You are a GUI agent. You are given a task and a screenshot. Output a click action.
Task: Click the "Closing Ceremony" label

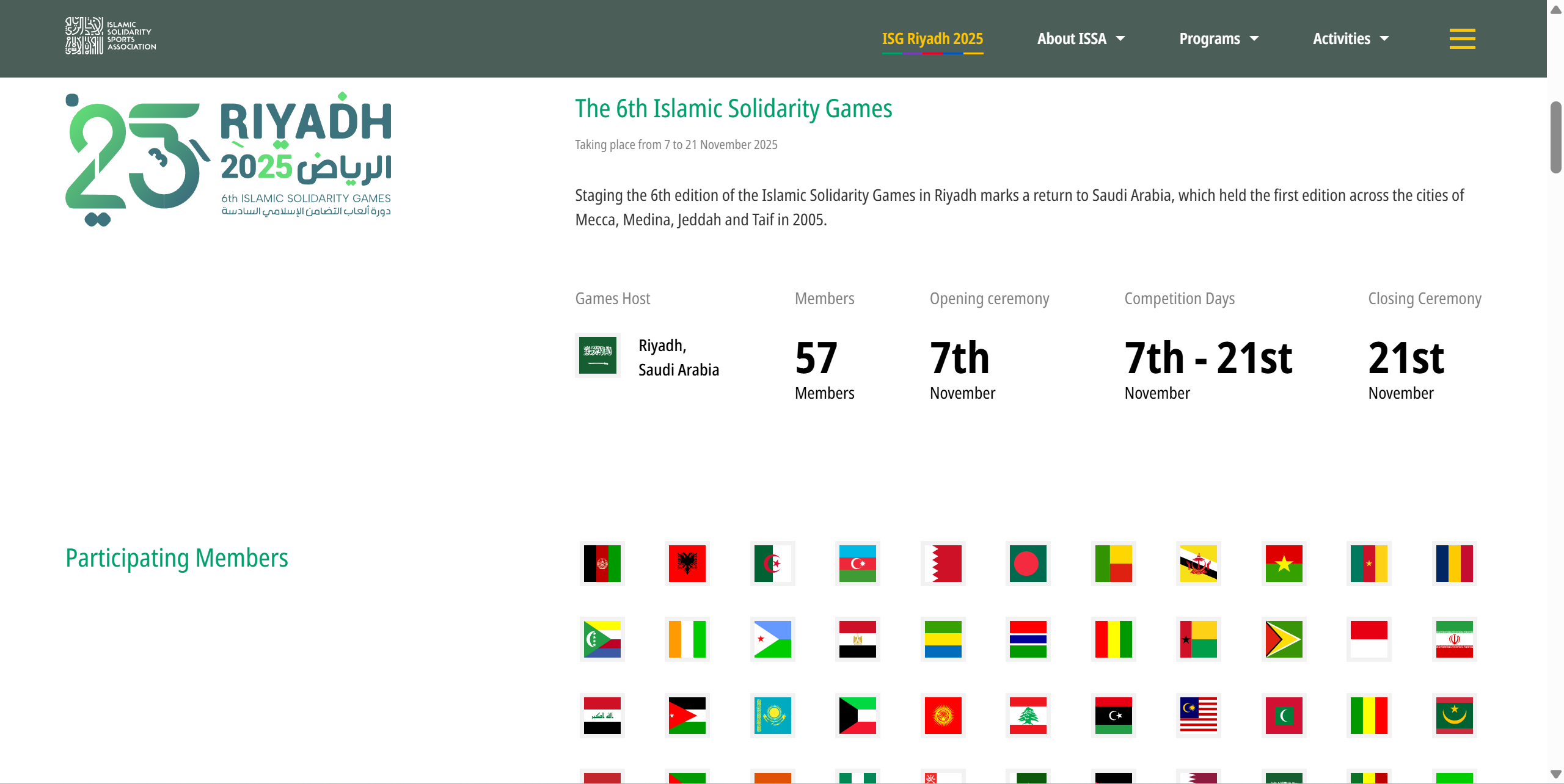click(x=1425, y=299)
